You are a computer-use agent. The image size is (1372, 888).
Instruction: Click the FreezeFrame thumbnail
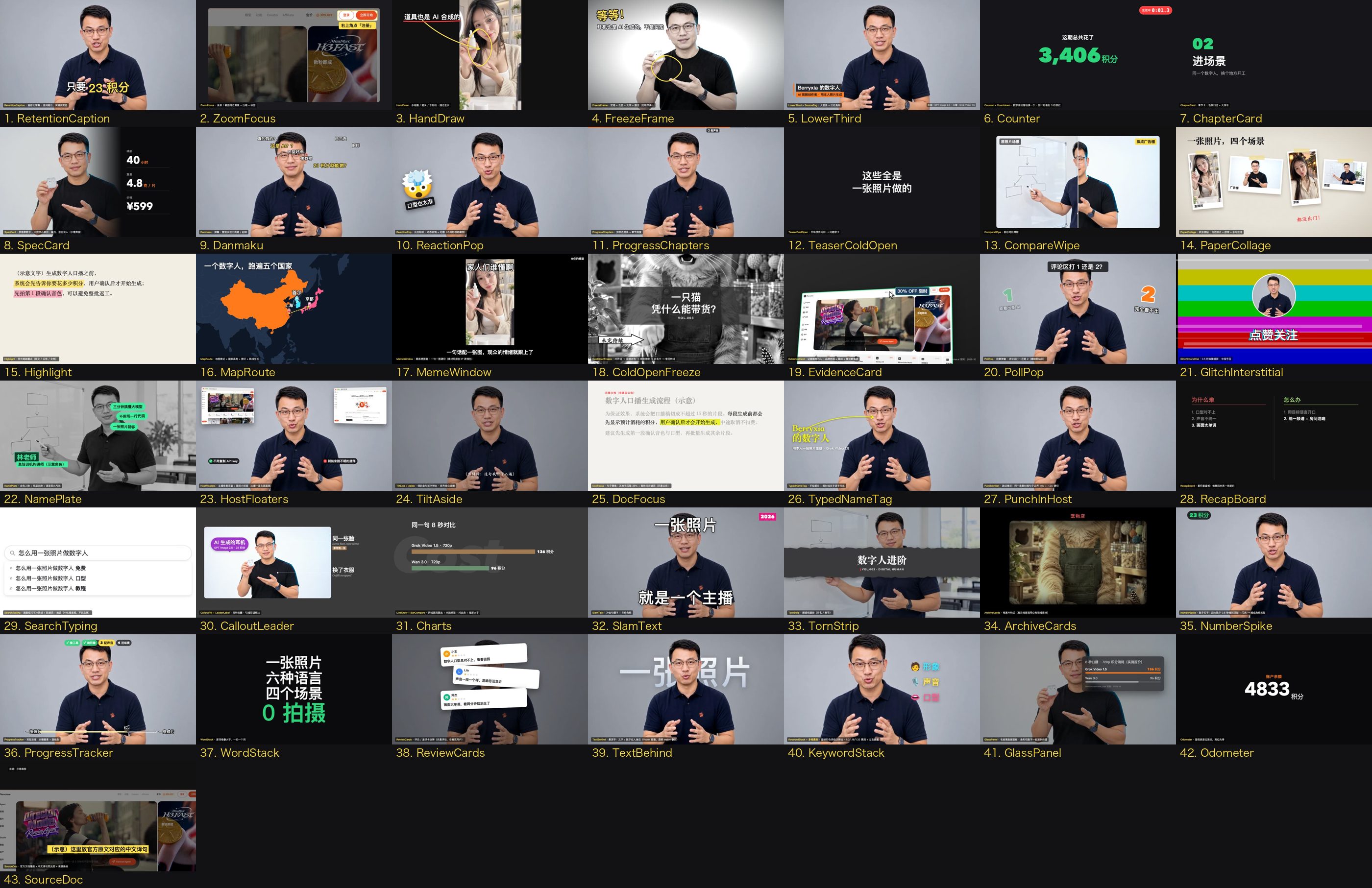pos(686,55)
